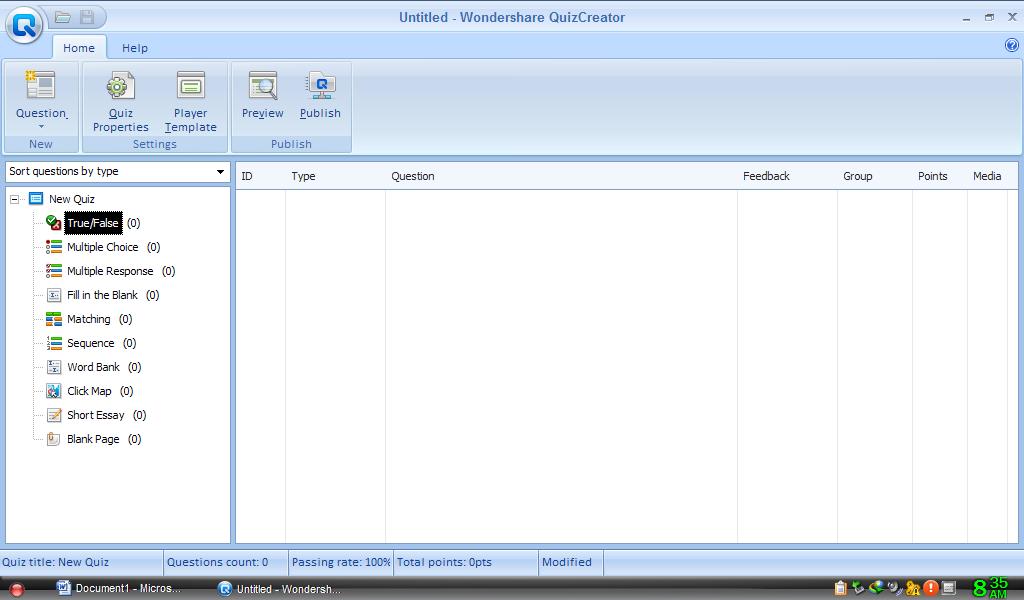This screenshot has height=600, width=1024.
Task: Click the Short Essay icon
Action: [x=54, y=415]
